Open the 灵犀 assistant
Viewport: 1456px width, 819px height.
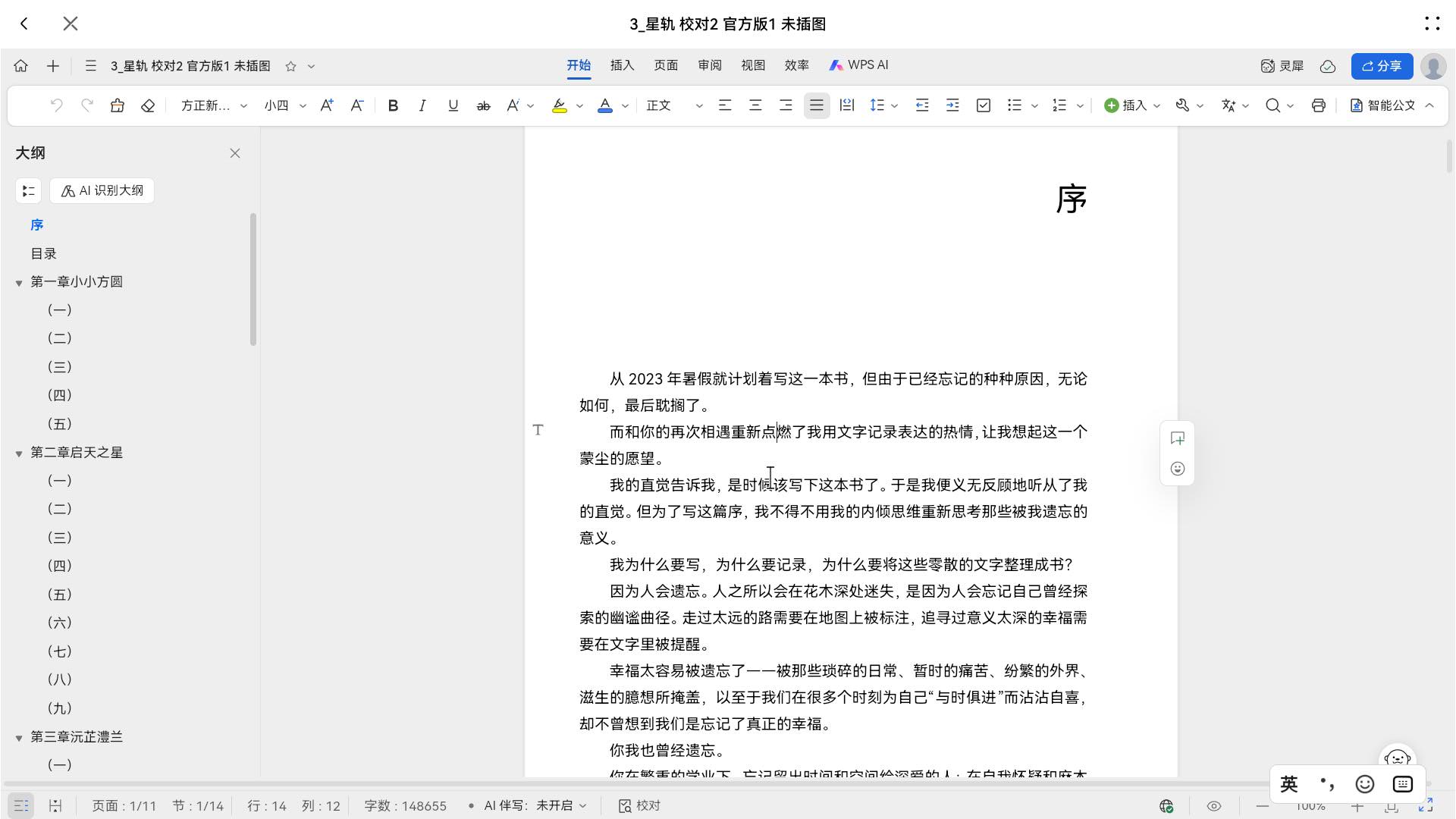pyautogui.click(x=1282, y=66)
